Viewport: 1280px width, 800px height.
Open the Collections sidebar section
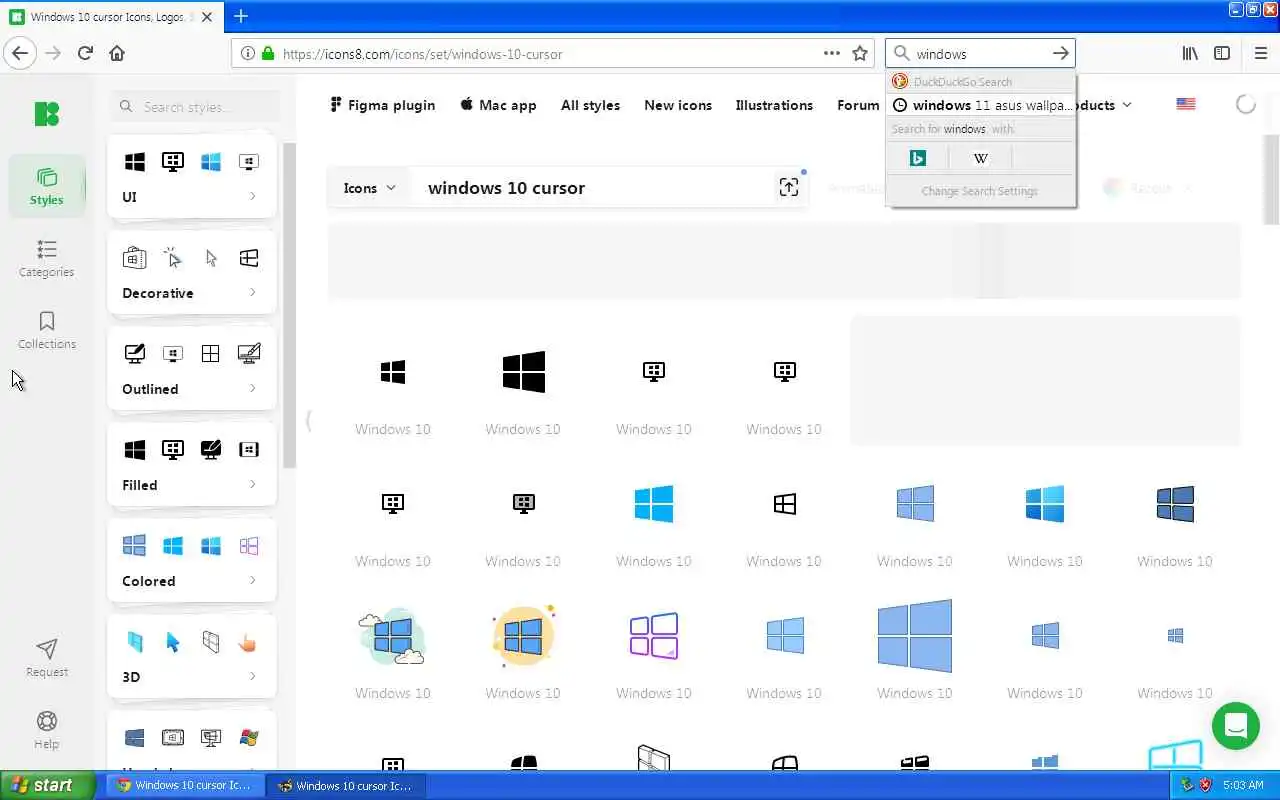[46, 330]
